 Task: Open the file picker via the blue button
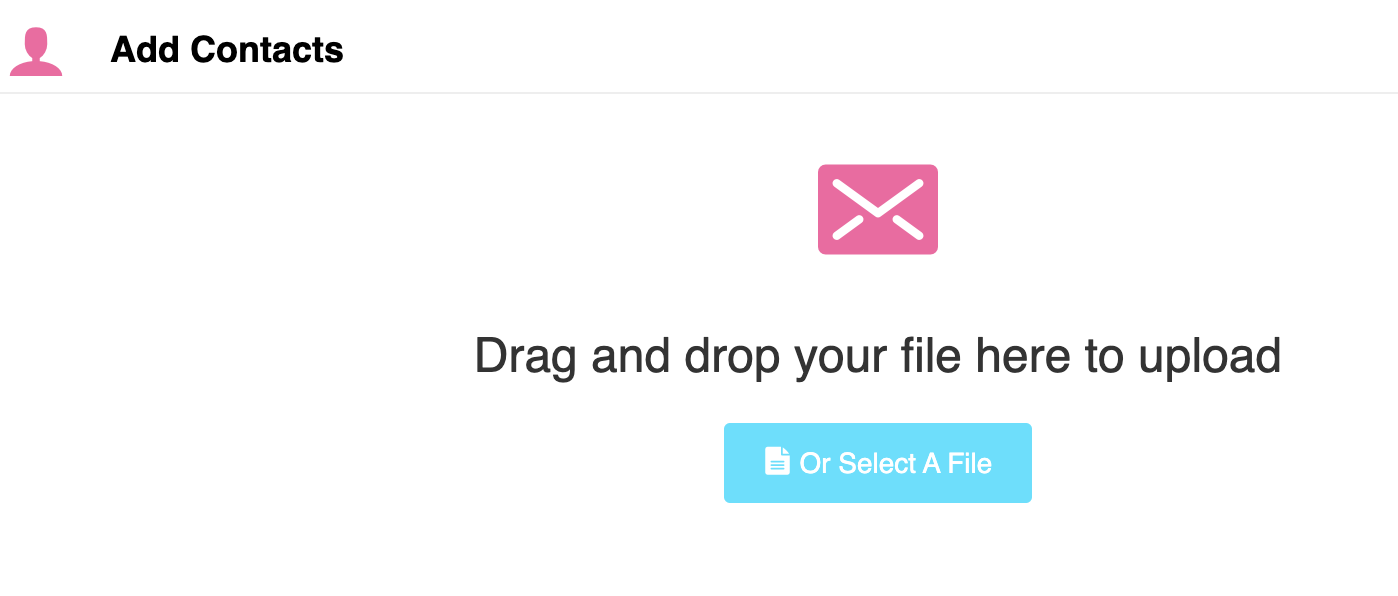(877, 463)
